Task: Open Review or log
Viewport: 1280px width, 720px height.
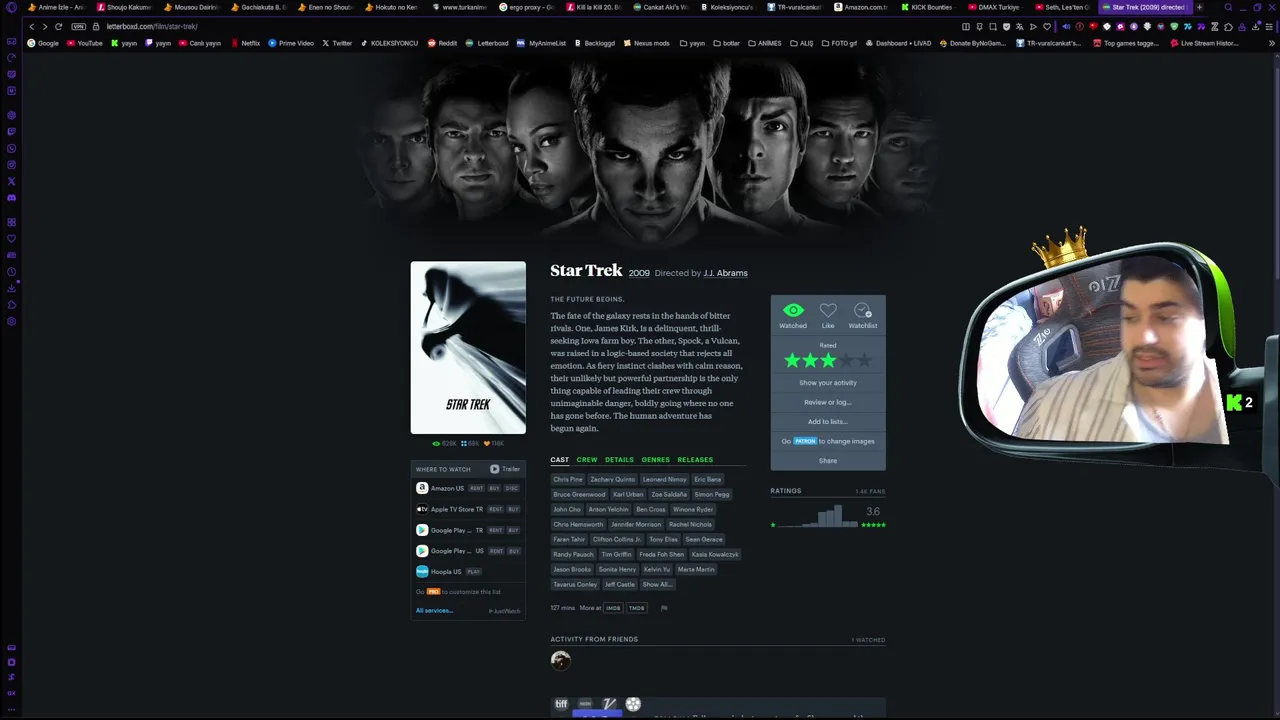Action: (x=828, y=402)
